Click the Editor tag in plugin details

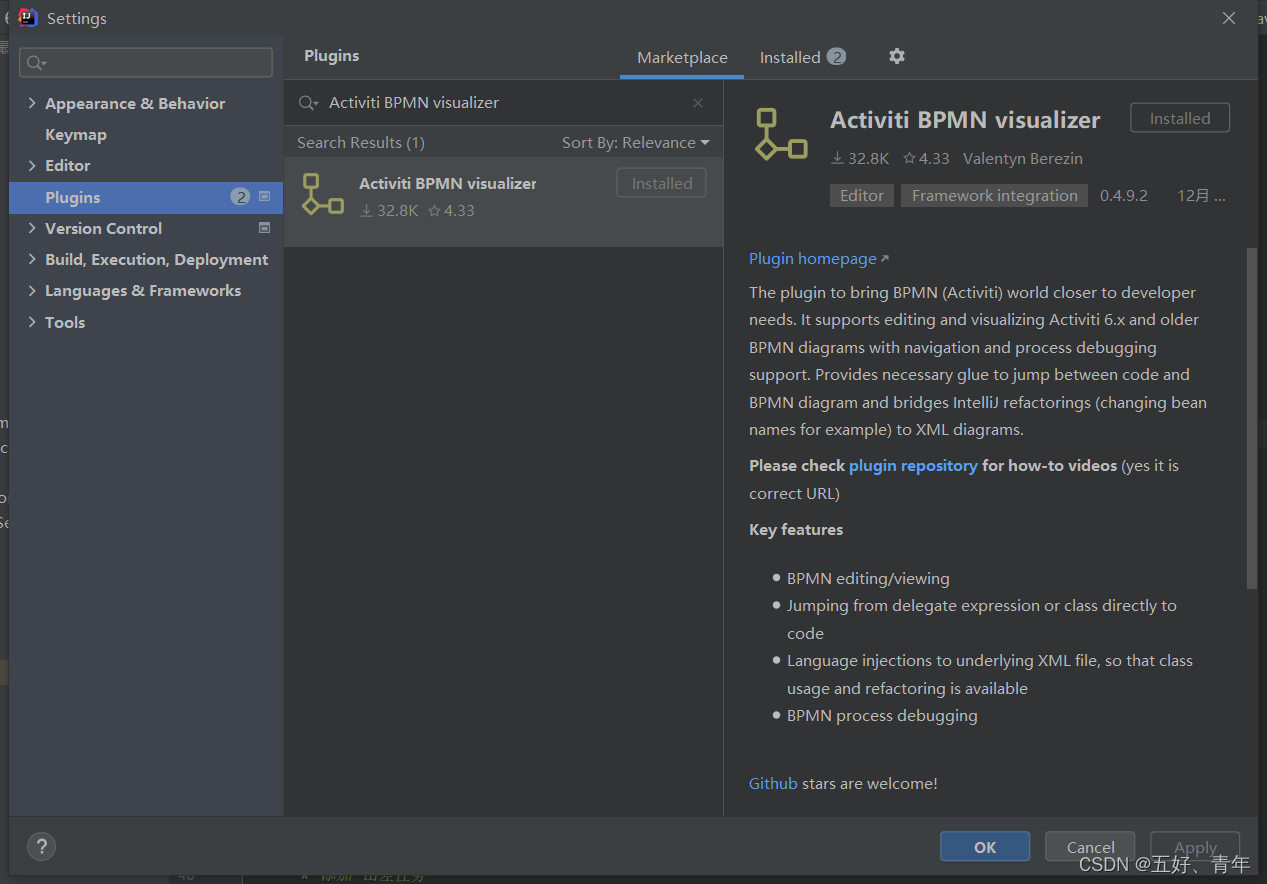click(862, 196)
